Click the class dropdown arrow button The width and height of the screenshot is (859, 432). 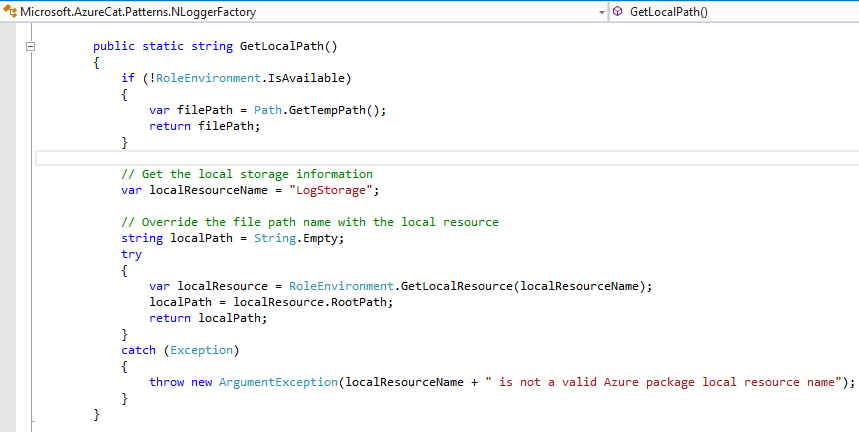pyautogui.click(x=602, y=12)
